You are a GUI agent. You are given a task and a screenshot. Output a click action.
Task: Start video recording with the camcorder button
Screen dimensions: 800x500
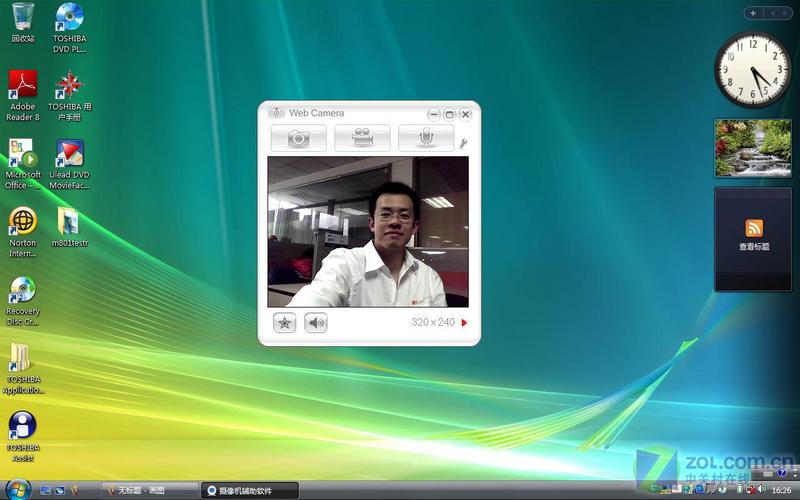362,138
